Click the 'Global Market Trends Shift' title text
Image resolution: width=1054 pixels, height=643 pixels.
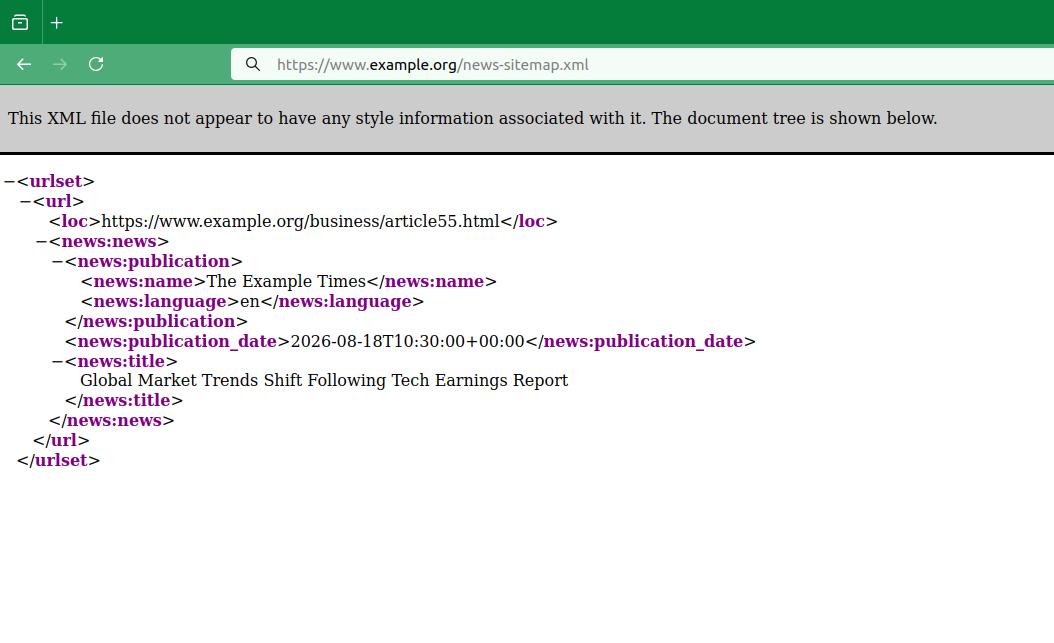pos(324,380)
